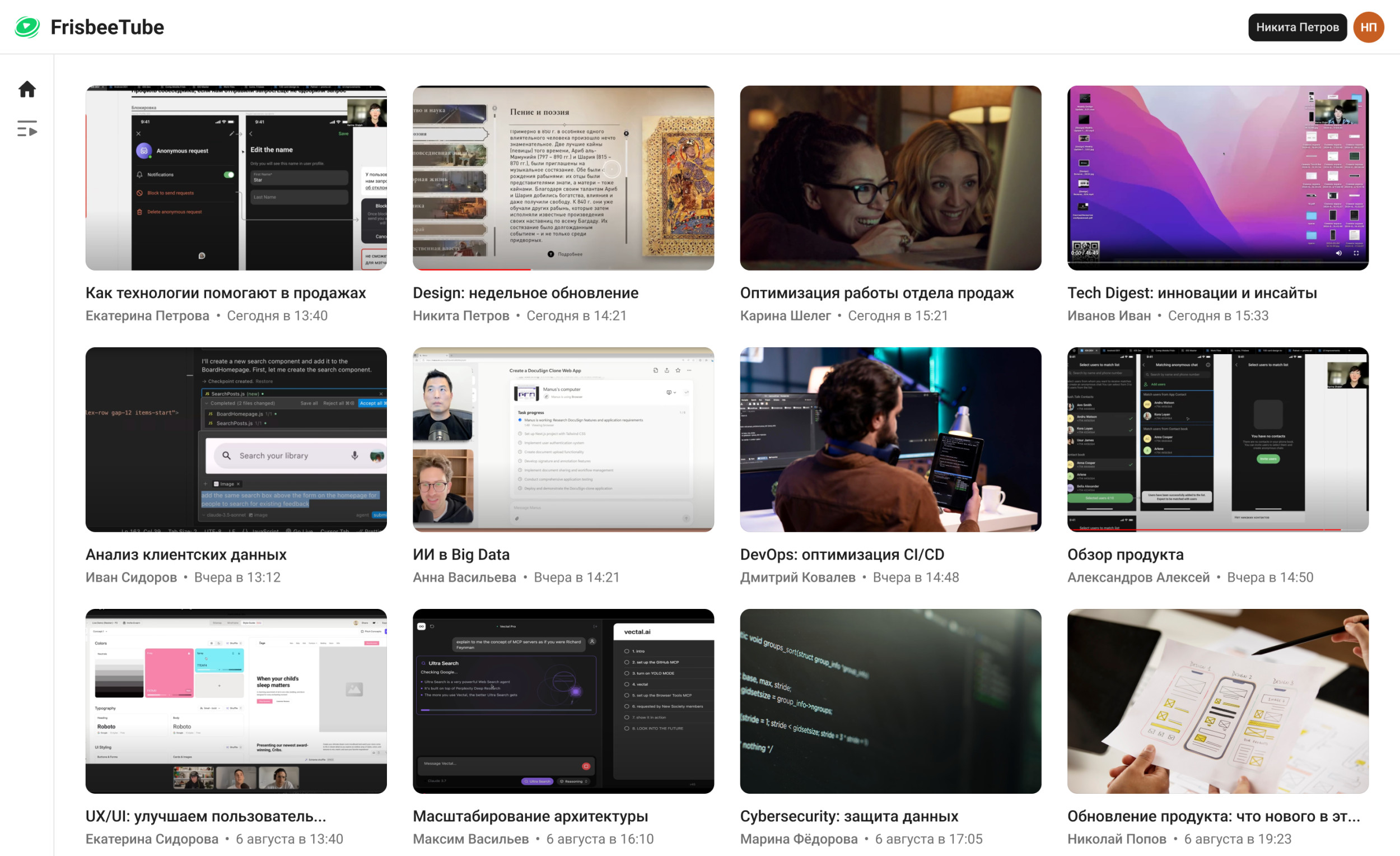1400x856 pixels.
Task: Open 'Tech Digest: инновации и инсайты' thumbnail
Action: click(x=1217, y=178)
